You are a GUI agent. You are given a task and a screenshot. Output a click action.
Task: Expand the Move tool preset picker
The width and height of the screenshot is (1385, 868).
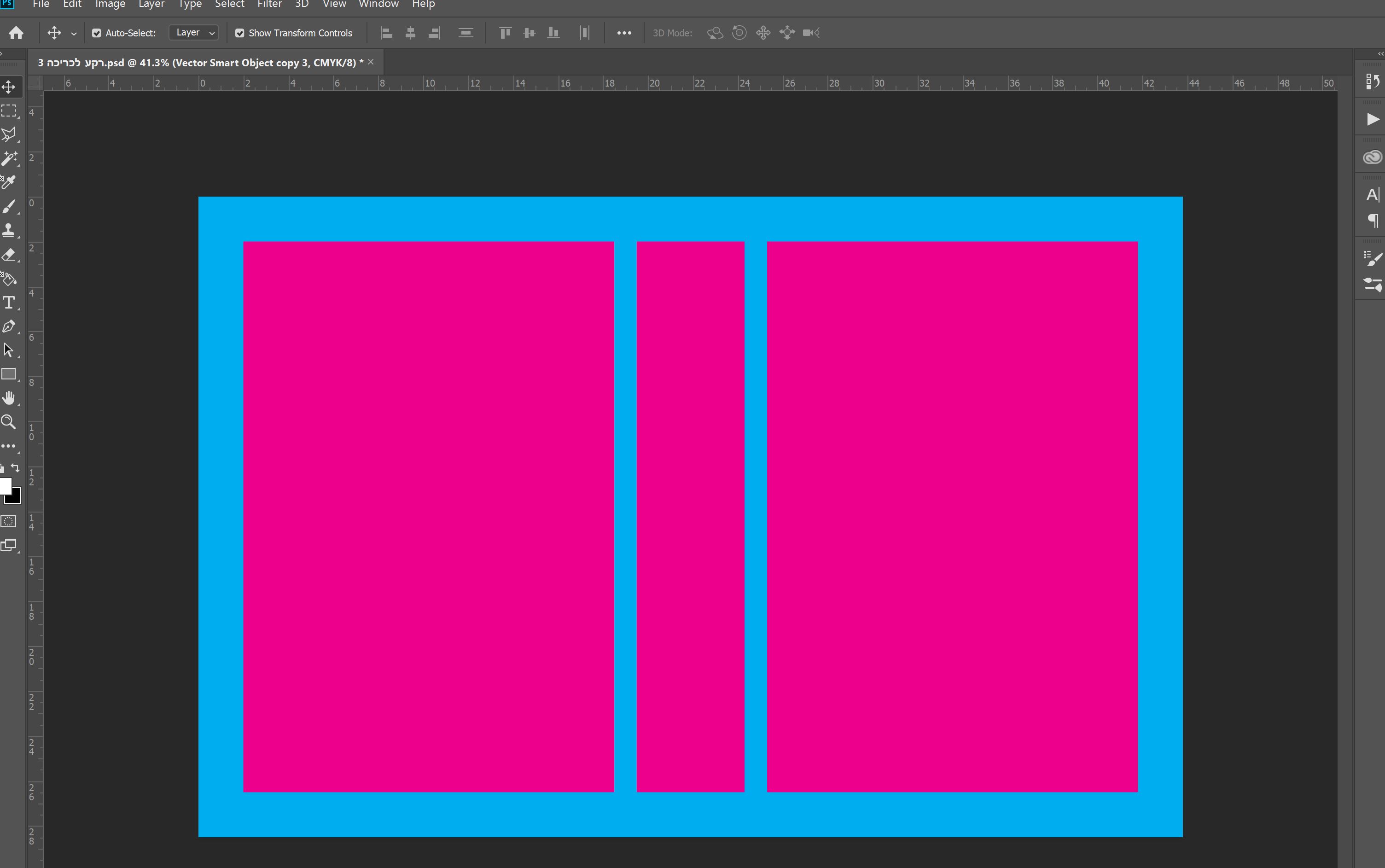(74, 34)
